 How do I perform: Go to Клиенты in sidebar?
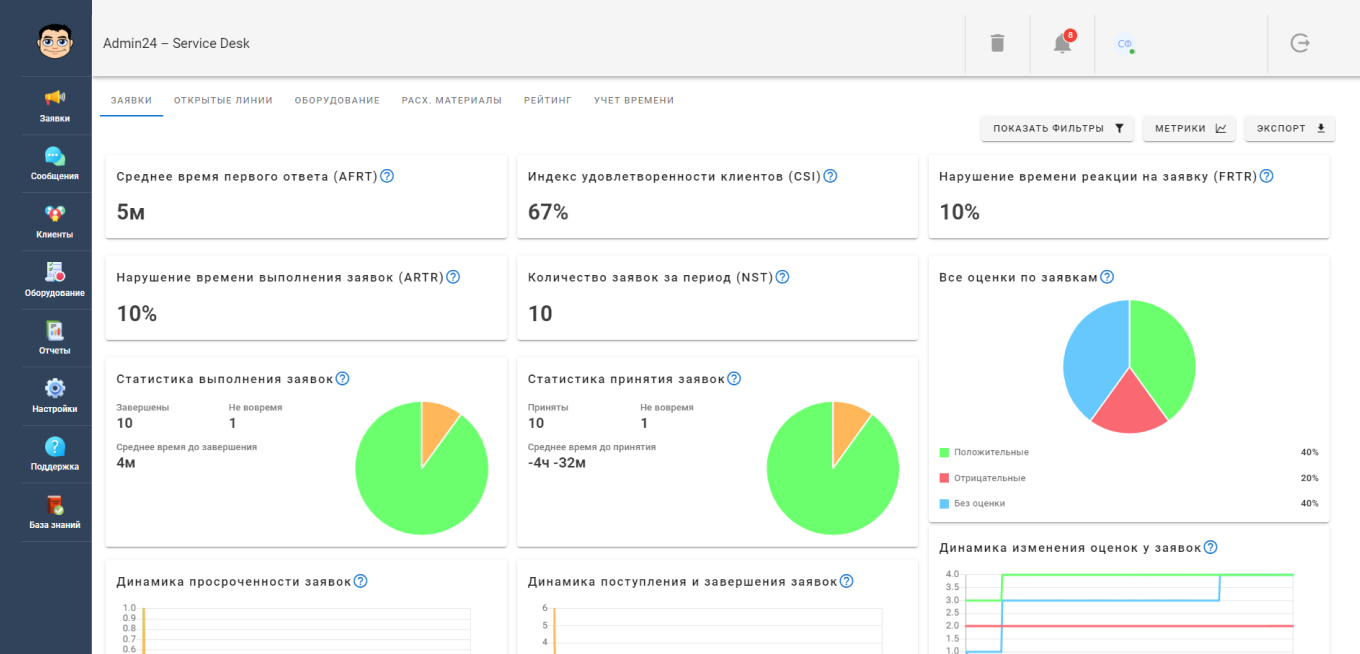tap(55, 214)
